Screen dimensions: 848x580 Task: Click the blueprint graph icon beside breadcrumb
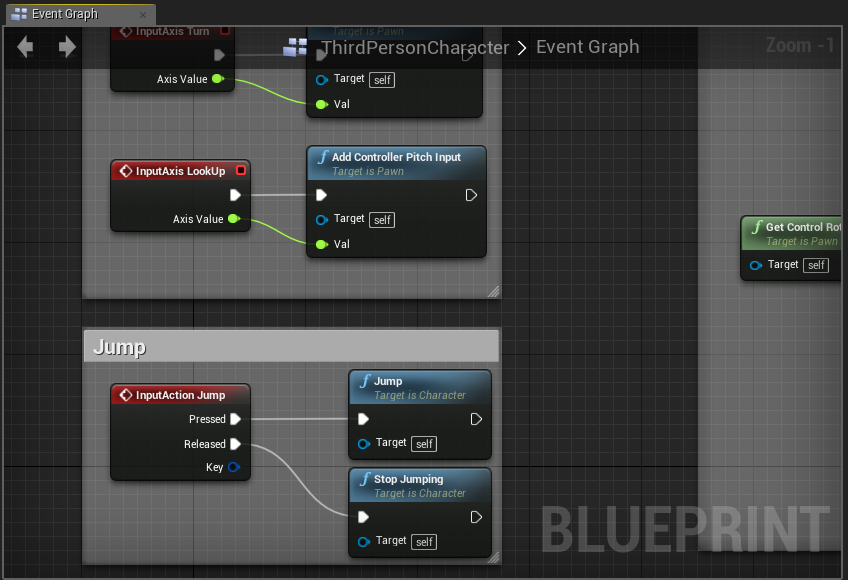pos(295,47)
